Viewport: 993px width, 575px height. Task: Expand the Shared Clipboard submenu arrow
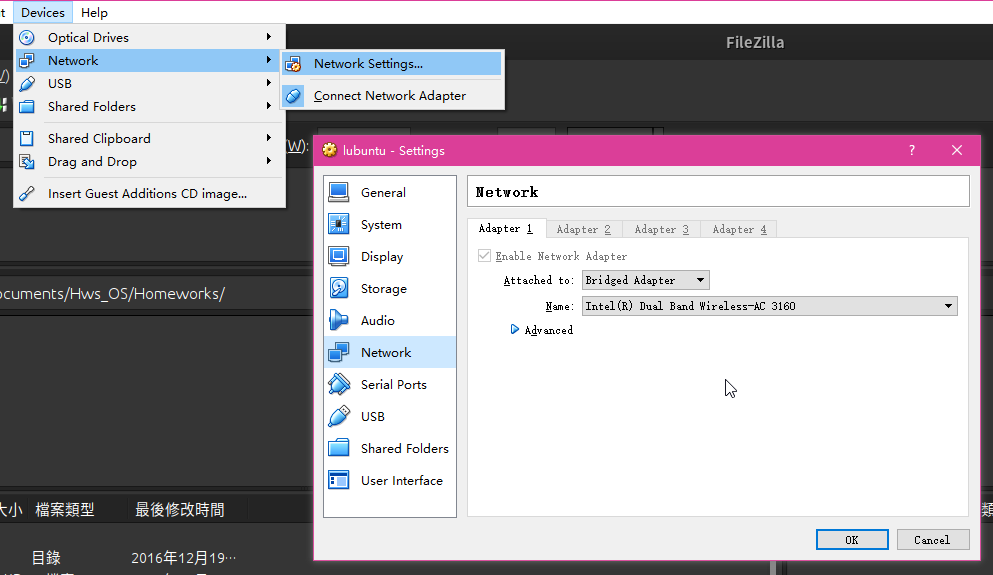[269, 138]
